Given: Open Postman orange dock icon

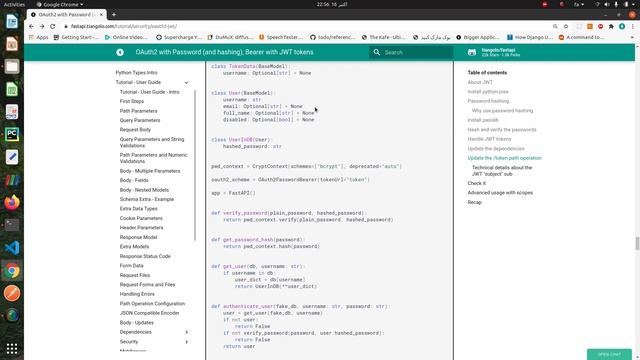Looking at the screenshot, I should coord(12,293).
